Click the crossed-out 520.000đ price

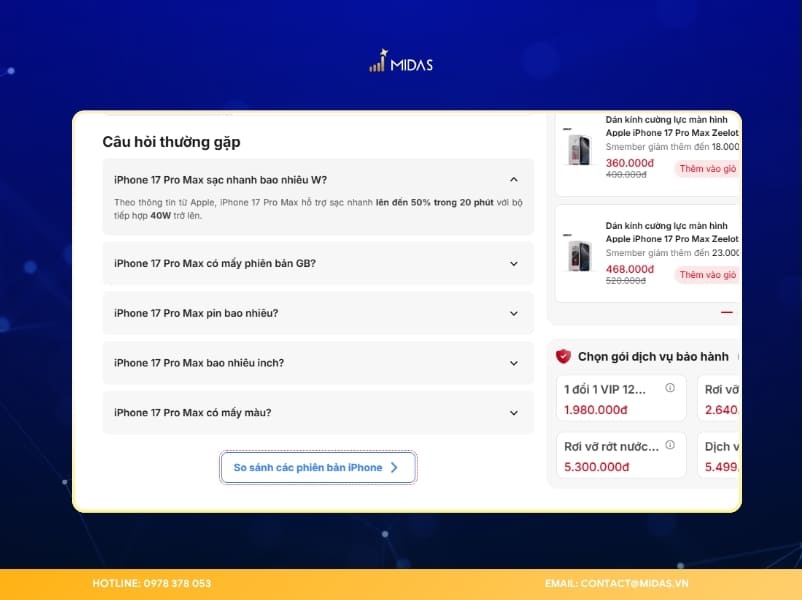626,281
